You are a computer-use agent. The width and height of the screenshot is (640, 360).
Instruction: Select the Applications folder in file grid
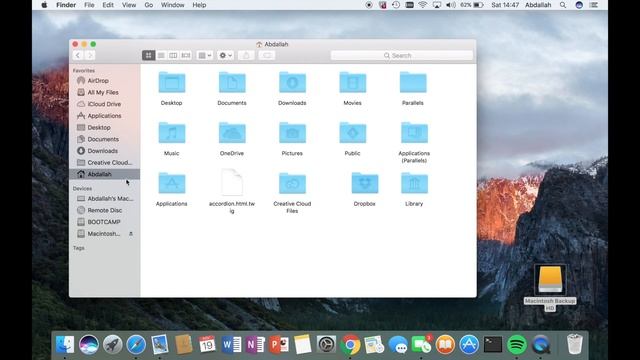[171, 183]
